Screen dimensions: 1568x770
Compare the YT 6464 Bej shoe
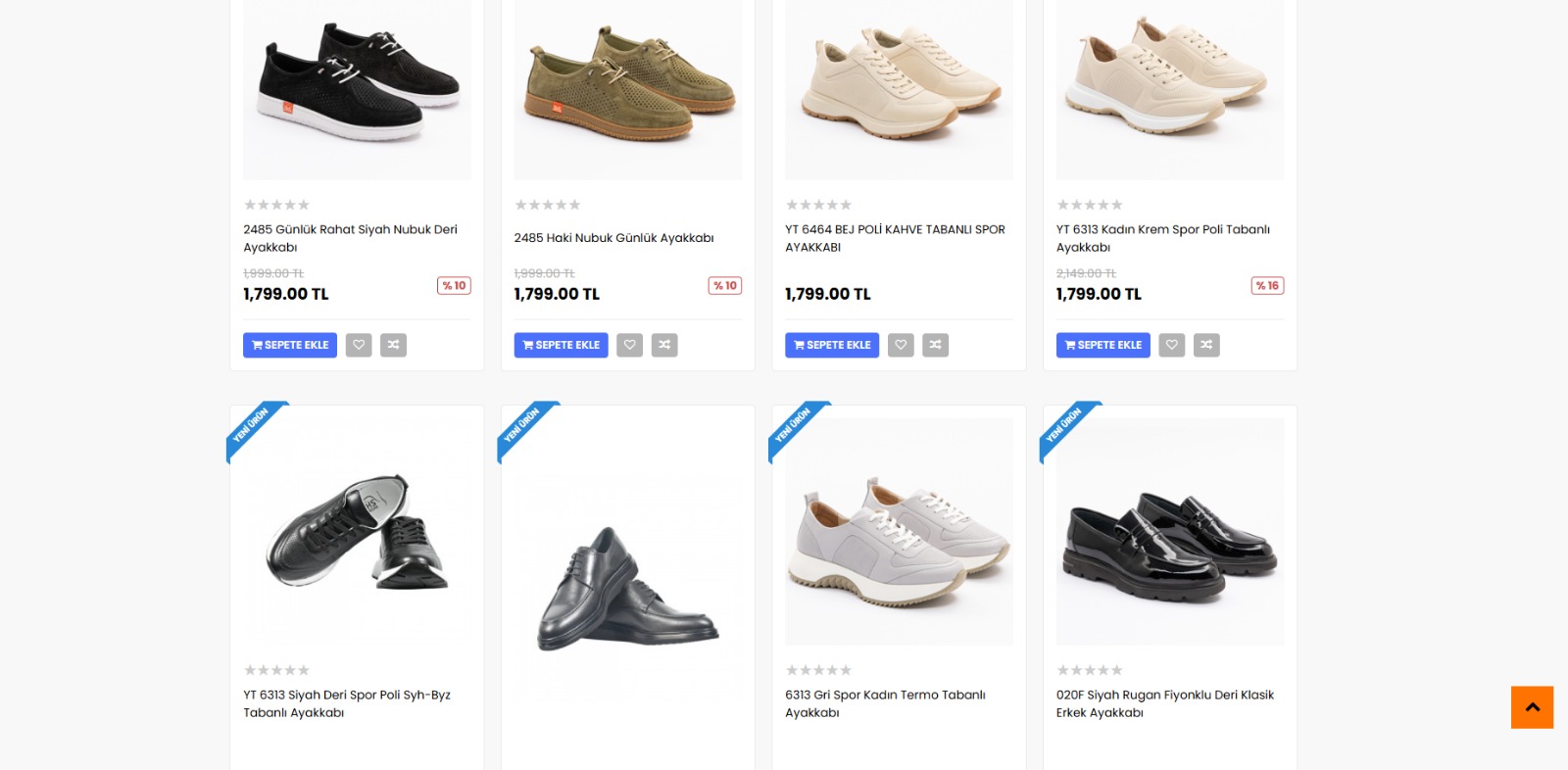(x=935, y=345)
